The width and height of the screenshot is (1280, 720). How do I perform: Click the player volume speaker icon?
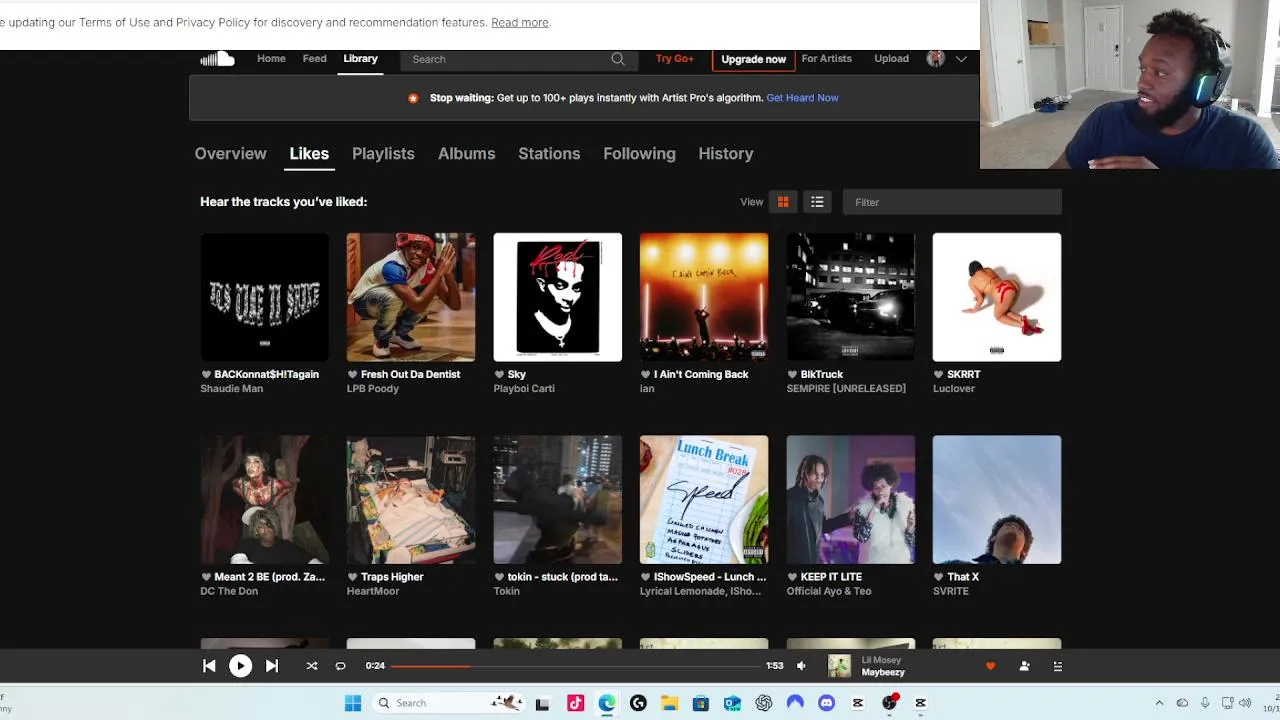click(801, 666)
